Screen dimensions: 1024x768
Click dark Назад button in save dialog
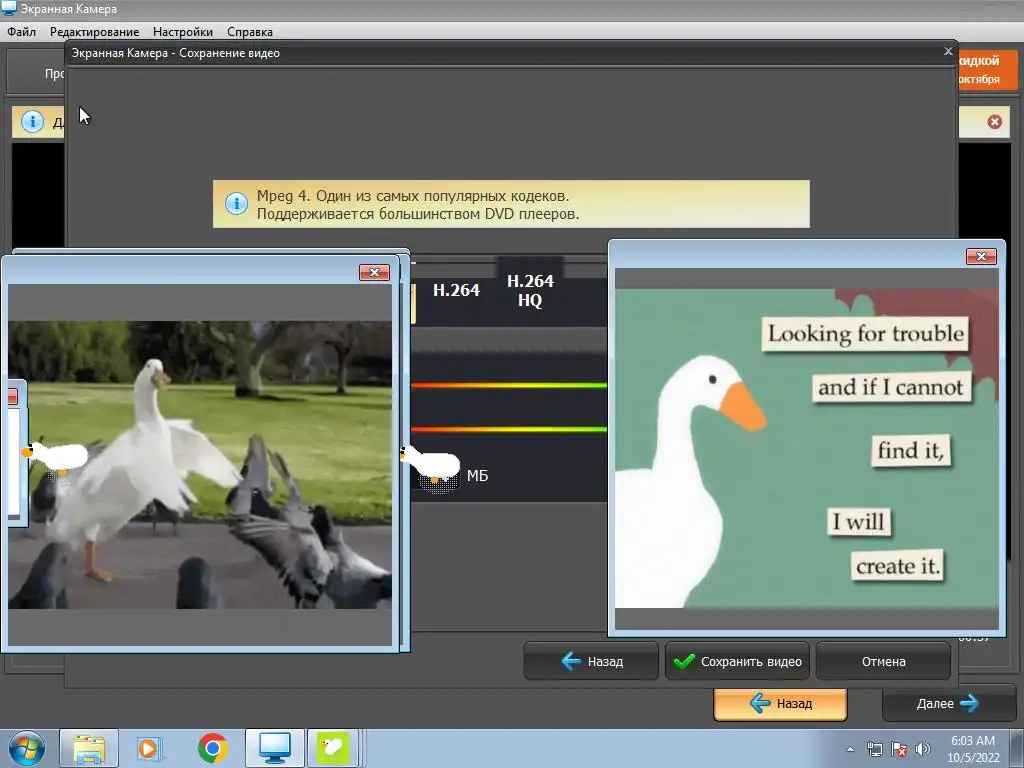tap(591, 662)
